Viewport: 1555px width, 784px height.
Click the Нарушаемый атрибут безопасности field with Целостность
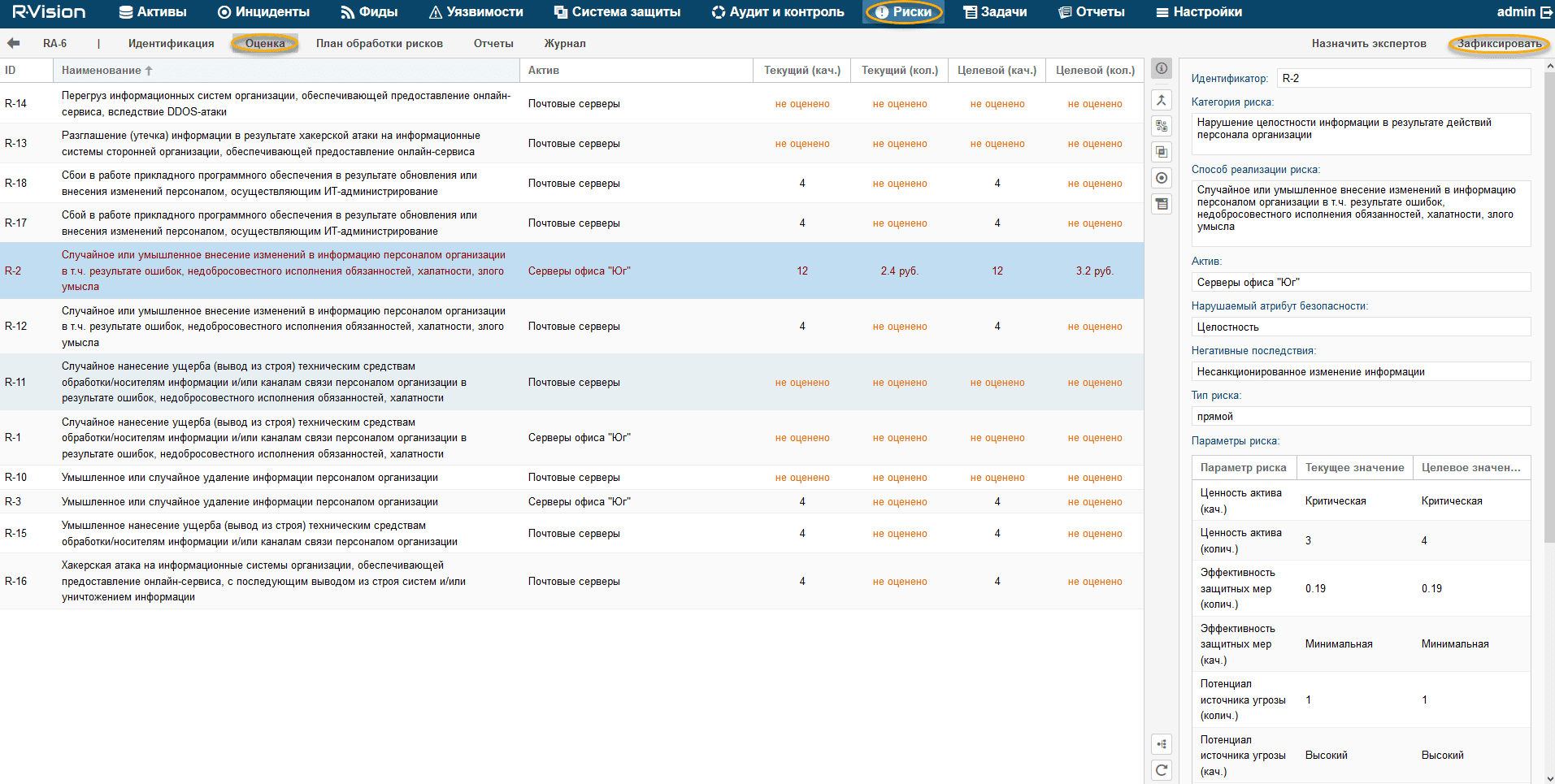[1362, 327]
